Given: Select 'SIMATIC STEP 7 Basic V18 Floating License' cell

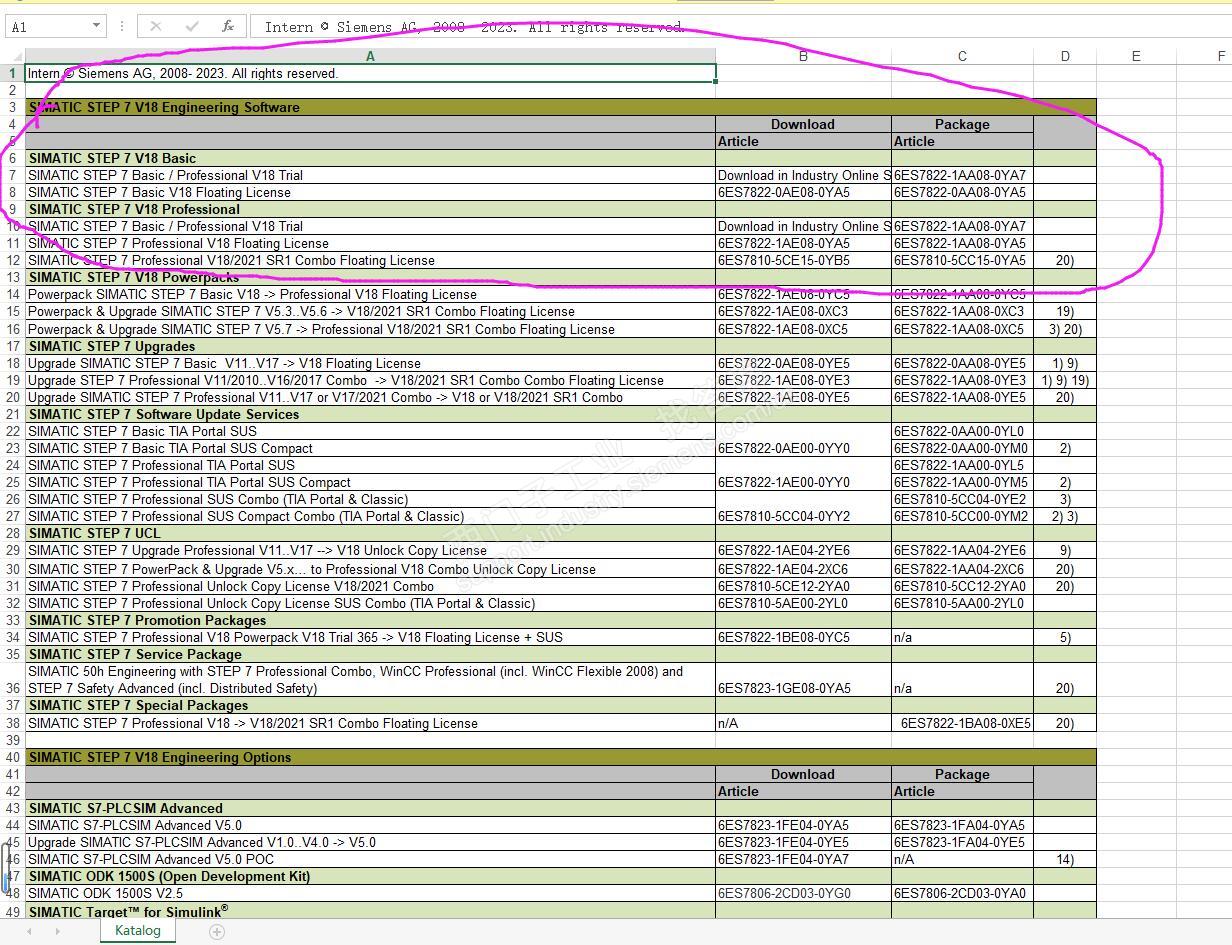Looking at the screenshot, I should tap(370, 192).
